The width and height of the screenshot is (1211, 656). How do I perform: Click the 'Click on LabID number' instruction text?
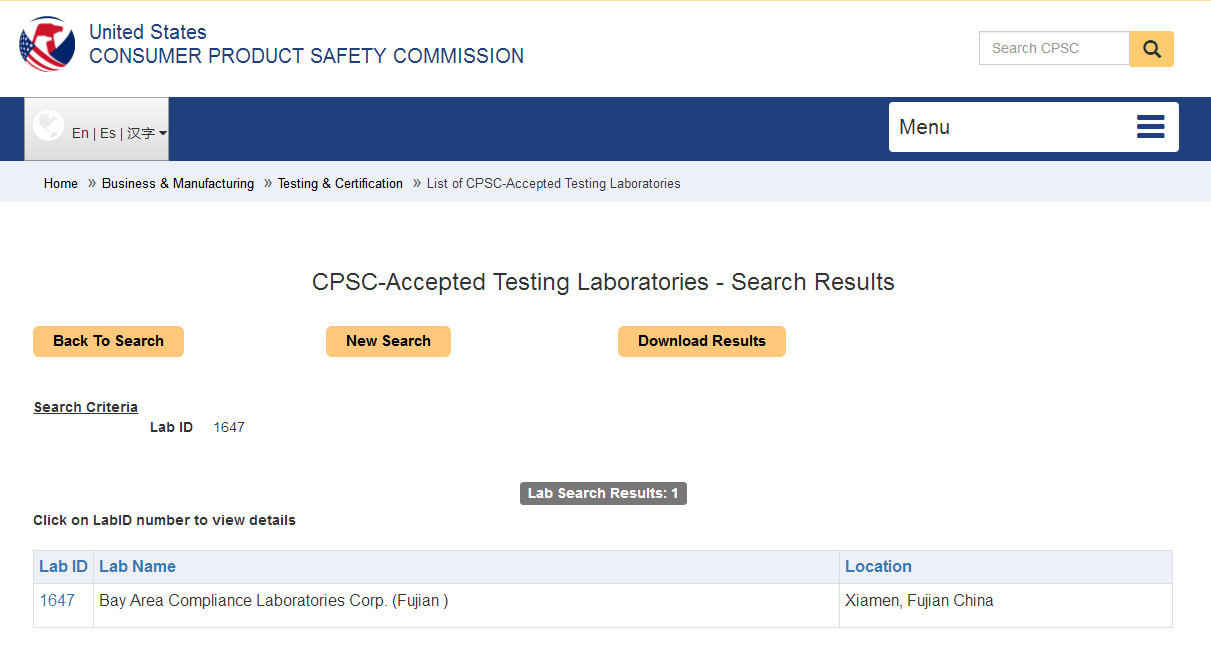(x=164, y=520)
